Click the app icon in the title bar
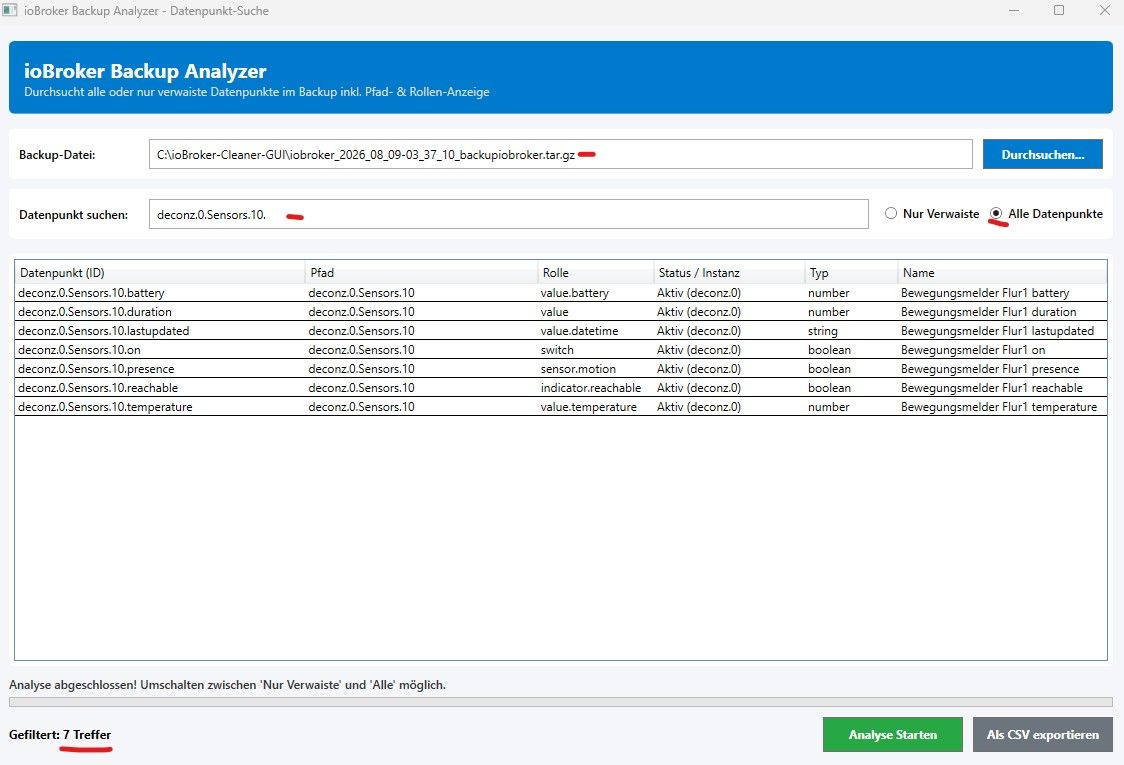Image resolution: width=1124 pixels, height=765 pixels. [x=9, y=11]
